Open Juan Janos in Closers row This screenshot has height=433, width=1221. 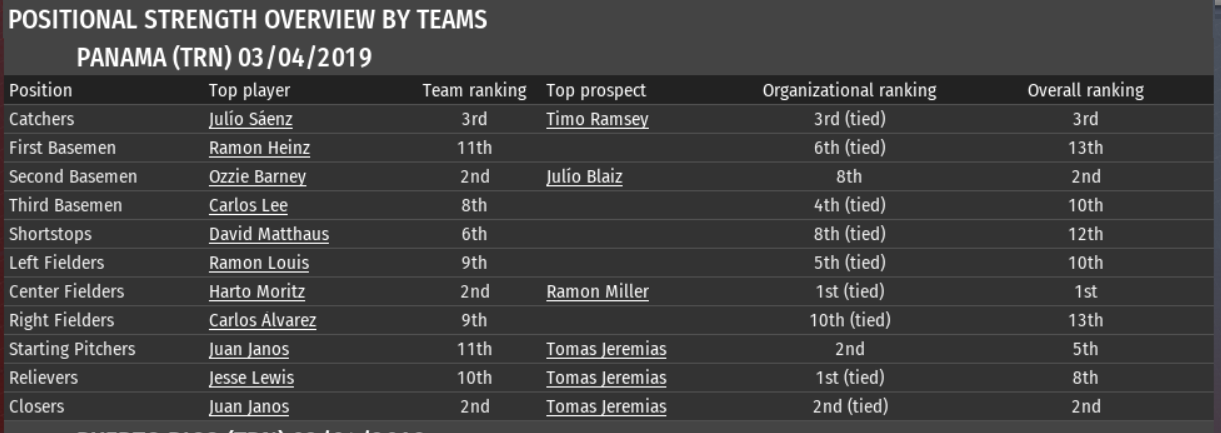click(x=248, y=408)
